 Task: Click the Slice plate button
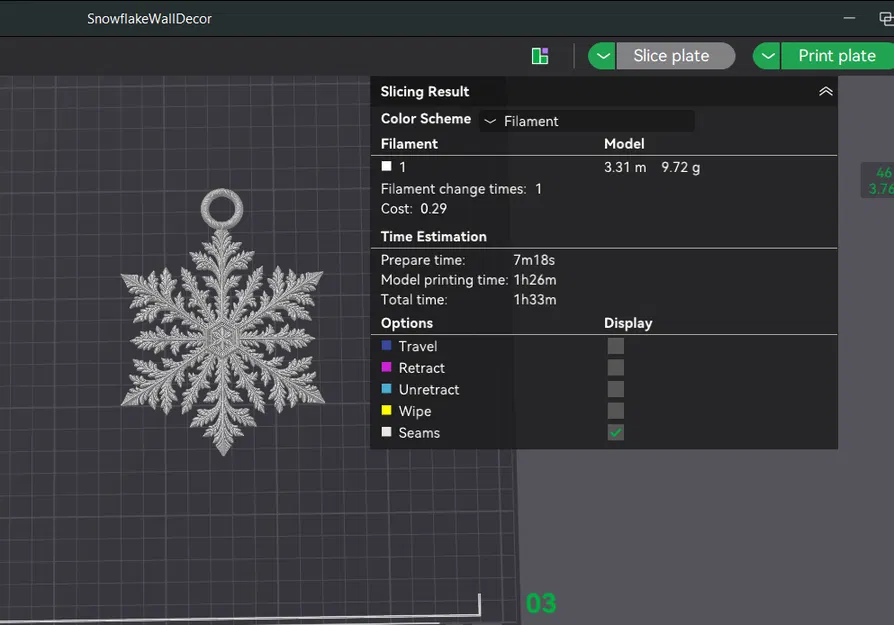point(676,56)
